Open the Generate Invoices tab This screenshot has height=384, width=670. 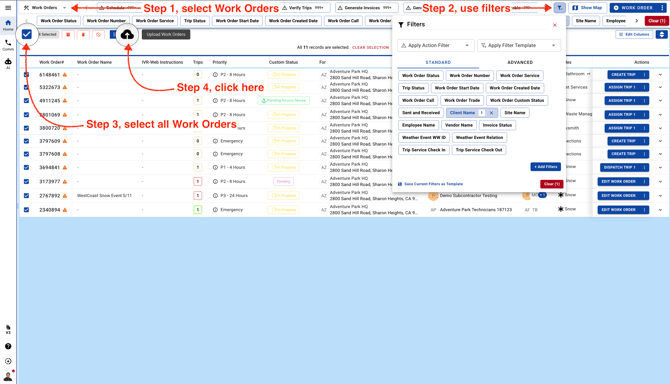(x=367, y=8)
